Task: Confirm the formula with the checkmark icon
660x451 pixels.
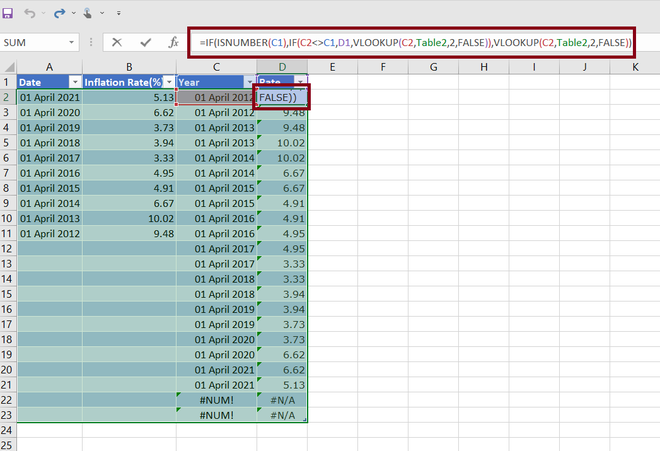Action: pos(146,43)
